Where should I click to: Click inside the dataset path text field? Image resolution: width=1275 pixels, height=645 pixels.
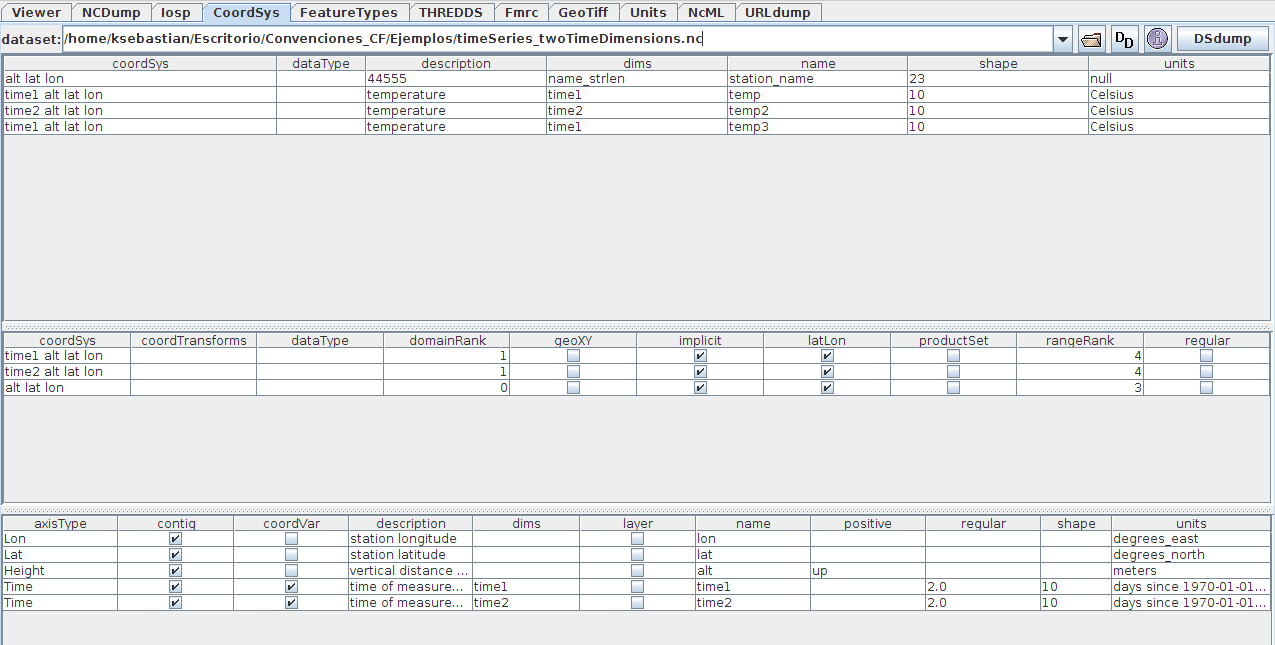(x=550, y=39)
